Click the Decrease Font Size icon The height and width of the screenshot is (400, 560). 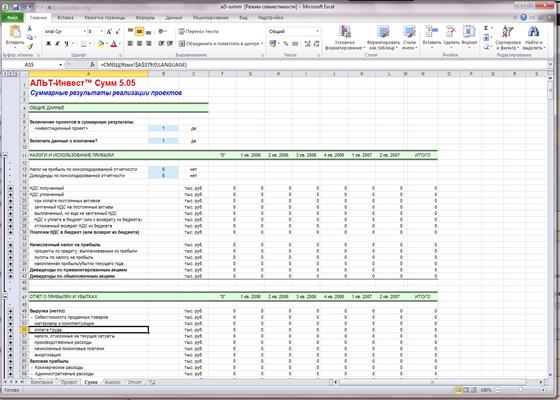(118, 31)
